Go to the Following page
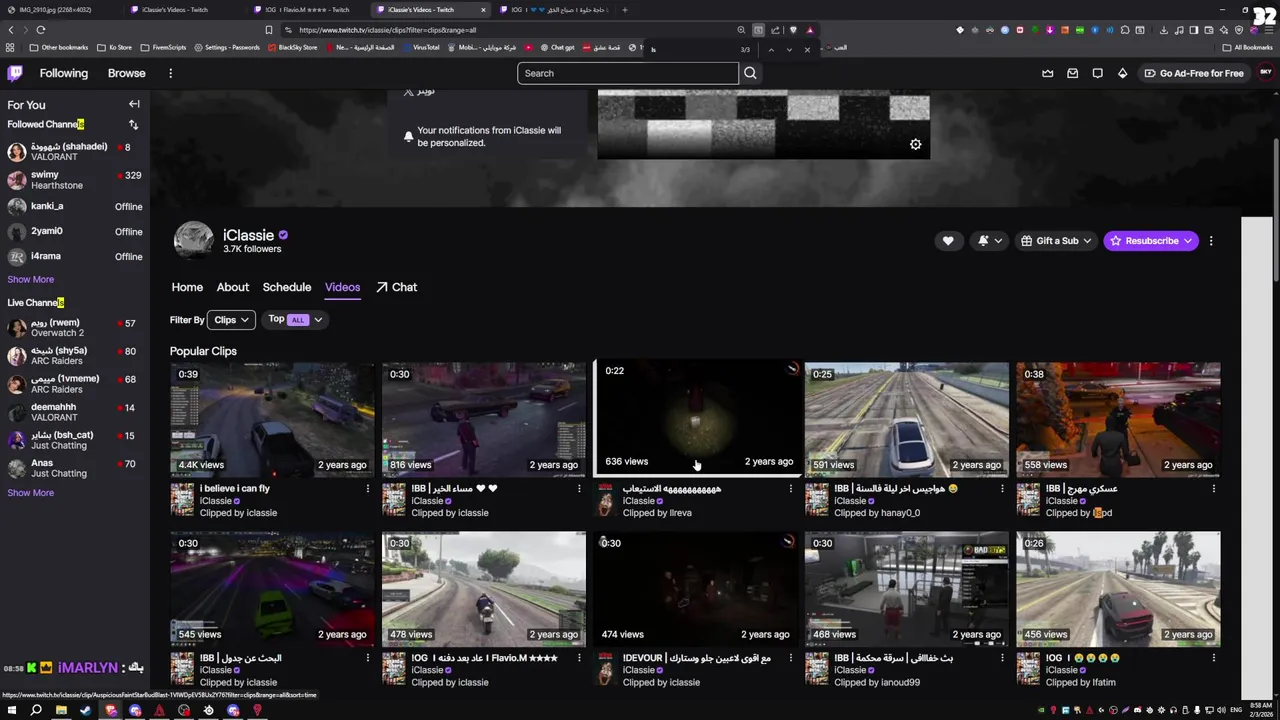The width and height of the screenshot is (1280, 720). click(64, 73)
